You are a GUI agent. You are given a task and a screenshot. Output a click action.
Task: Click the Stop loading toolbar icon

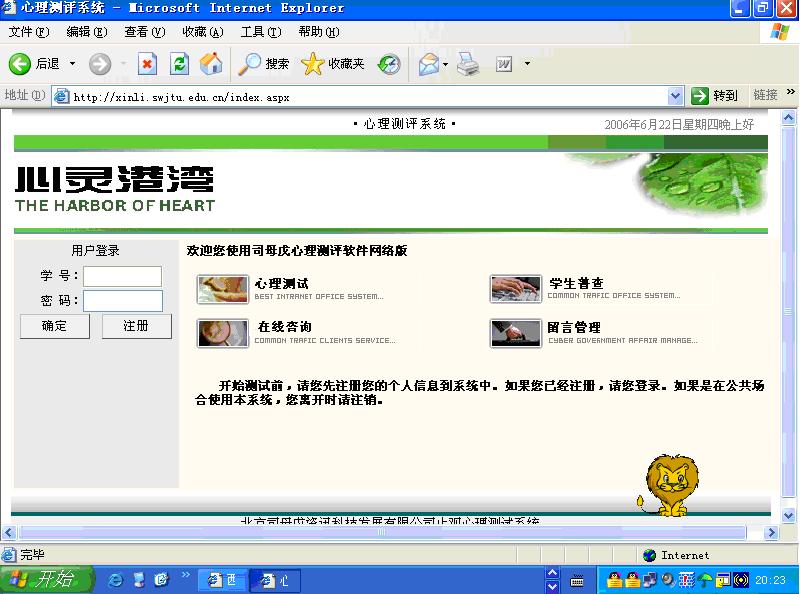click(147, 64)
